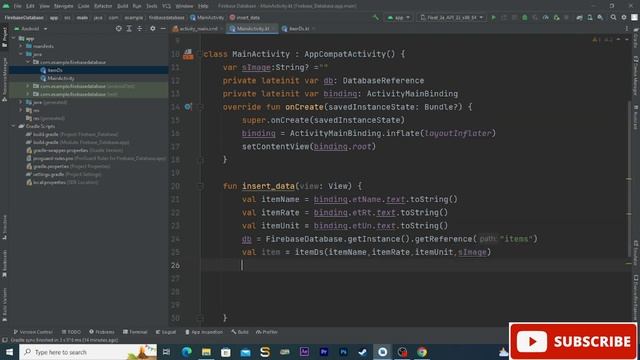Toggle Bookmarks side tool window

click(x=4, y=264)
